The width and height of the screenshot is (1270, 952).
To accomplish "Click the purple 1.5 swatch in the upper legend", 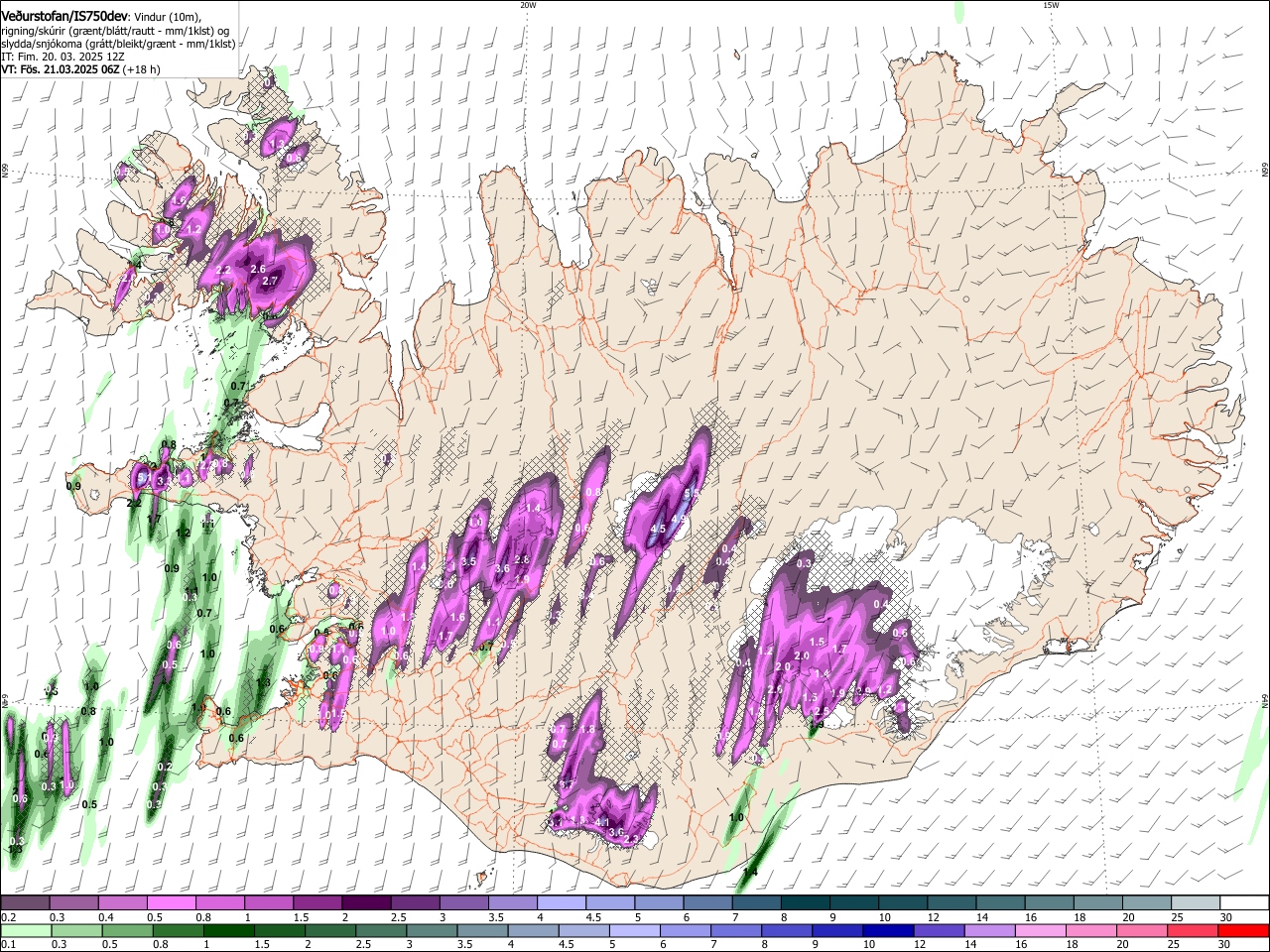I will tap(317, 902).
